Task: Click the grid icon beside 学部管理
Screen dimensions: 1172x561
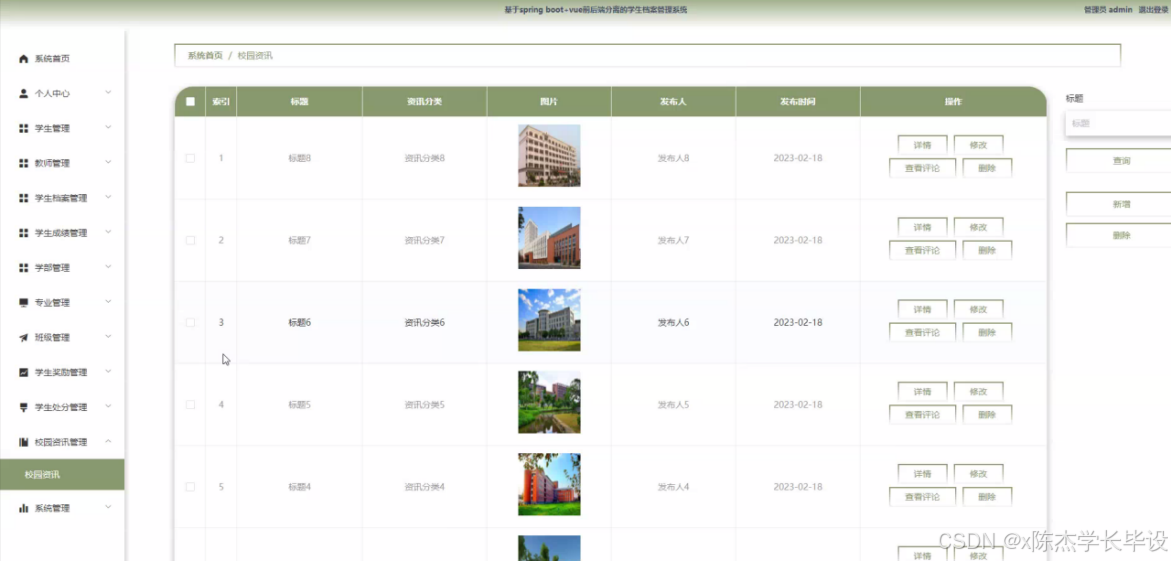Action: pos(23,267)
